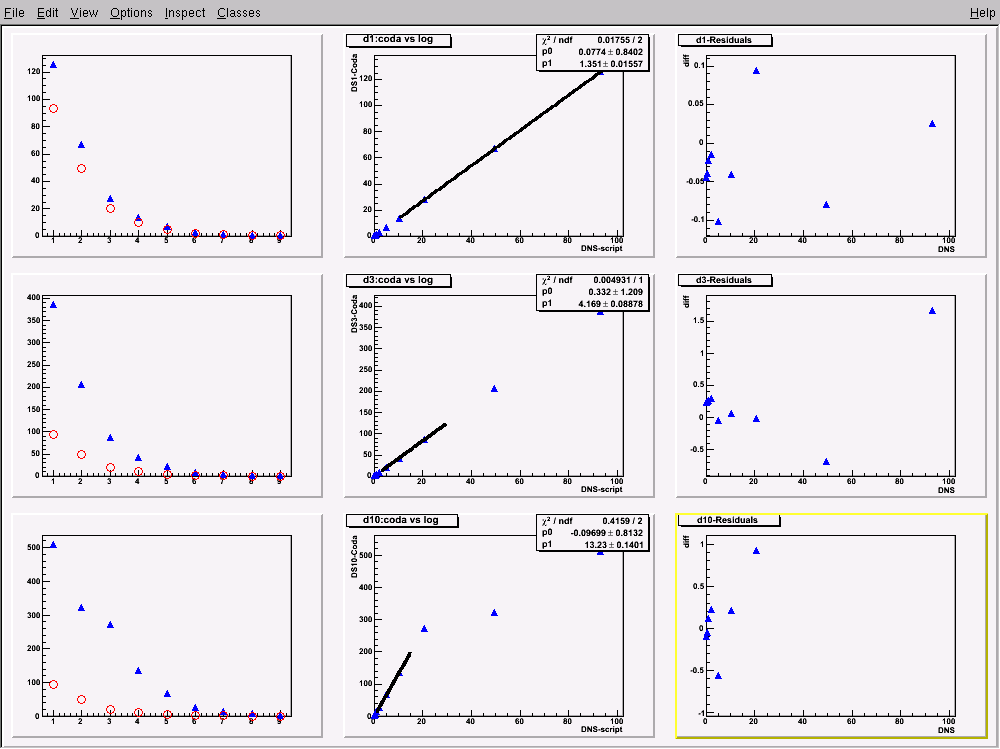
Task: Click the black fit line in d3 plot
Action: click(x=415, y=447)
